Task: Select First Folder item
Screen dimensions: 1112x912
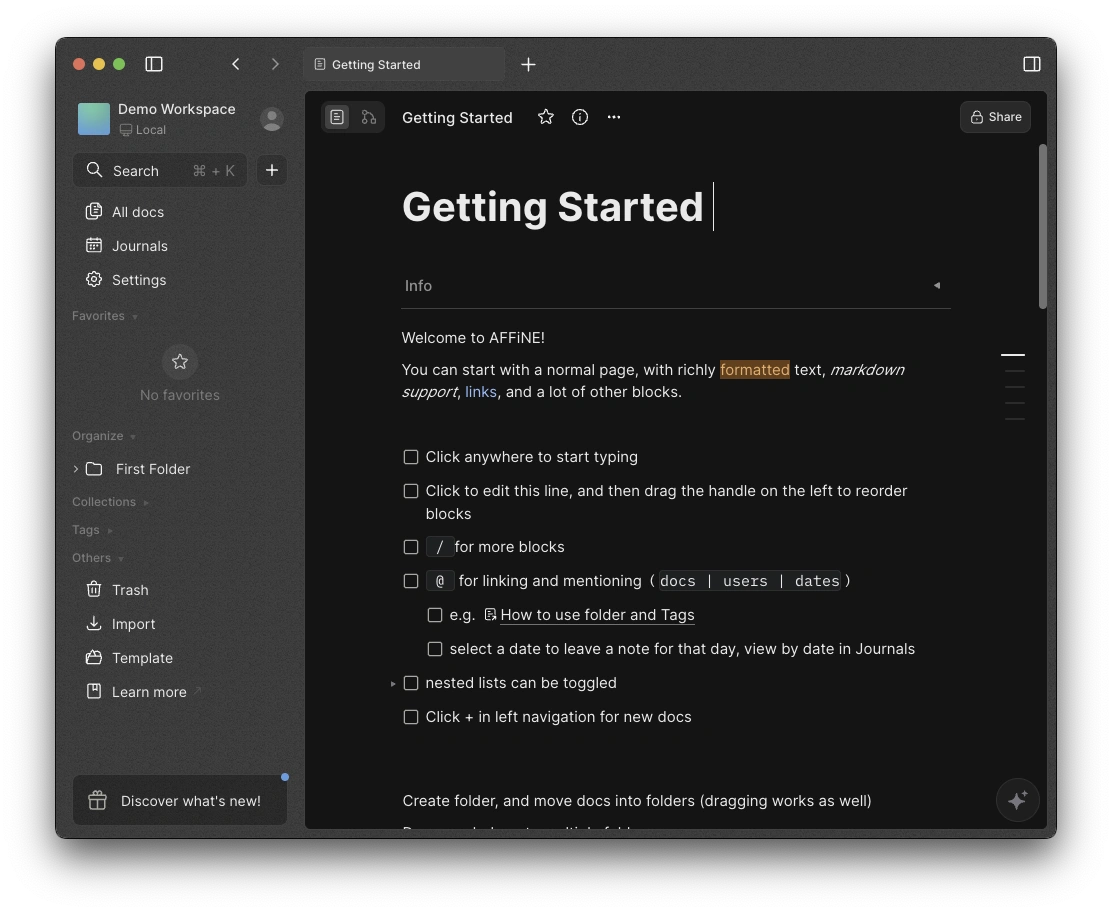Action: 152,469
